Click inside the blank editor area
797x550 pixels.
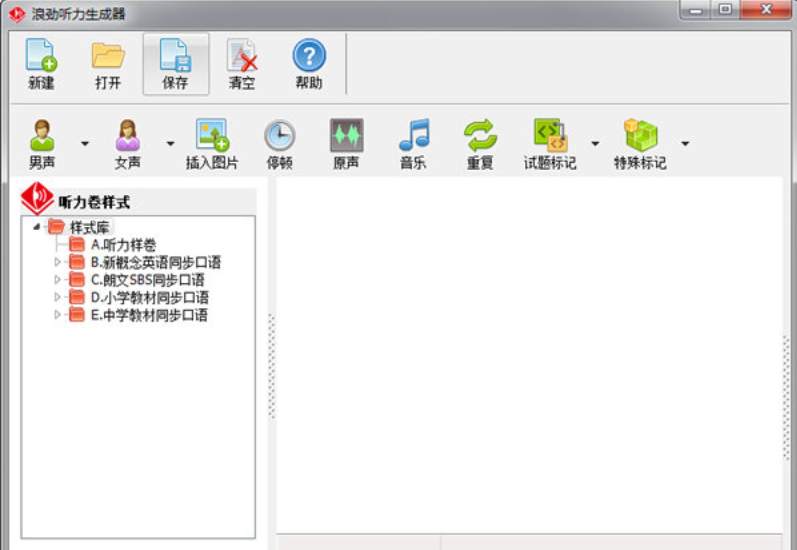[529, 355]
